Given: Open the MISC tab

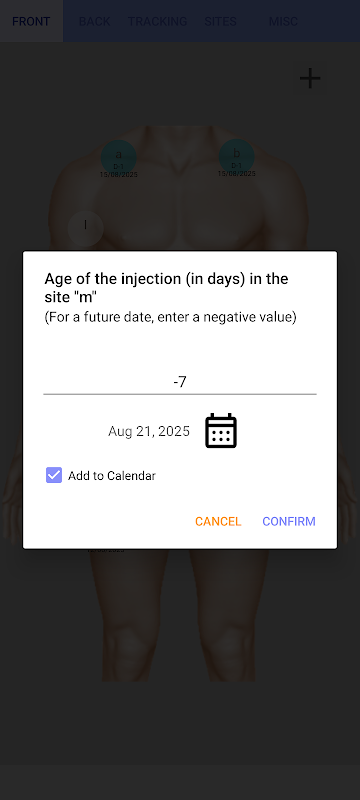Looking at the screenshot, I should (x=284, y=21).
